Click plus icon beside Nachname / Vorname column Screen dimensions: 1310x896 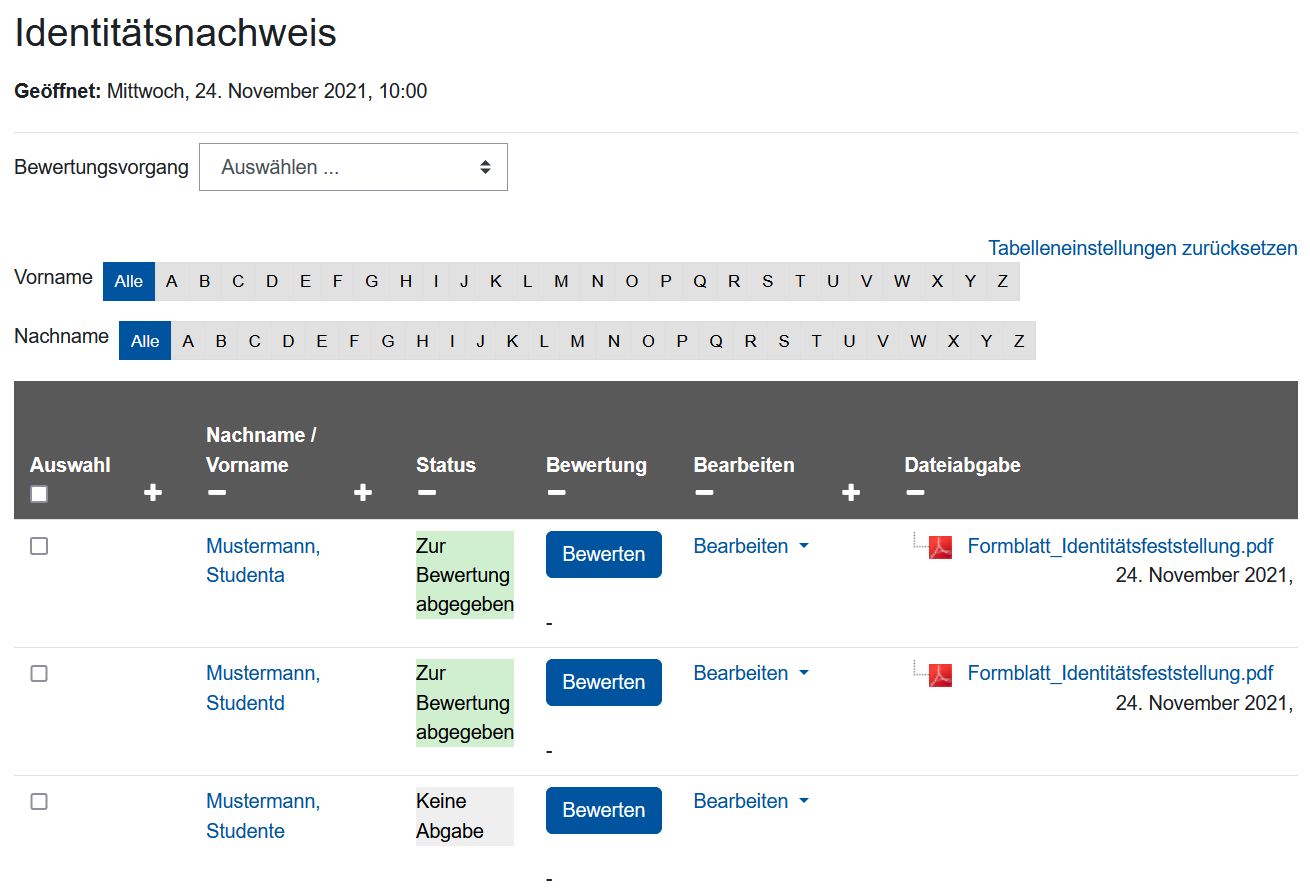tap(363, 493)
